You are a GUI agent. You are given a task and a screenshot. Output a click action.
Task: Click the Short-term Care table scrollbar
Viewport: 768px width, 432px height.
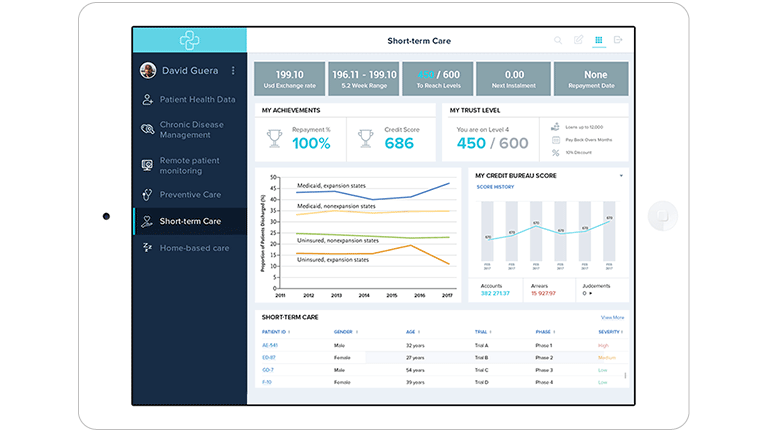coord(626,376)
